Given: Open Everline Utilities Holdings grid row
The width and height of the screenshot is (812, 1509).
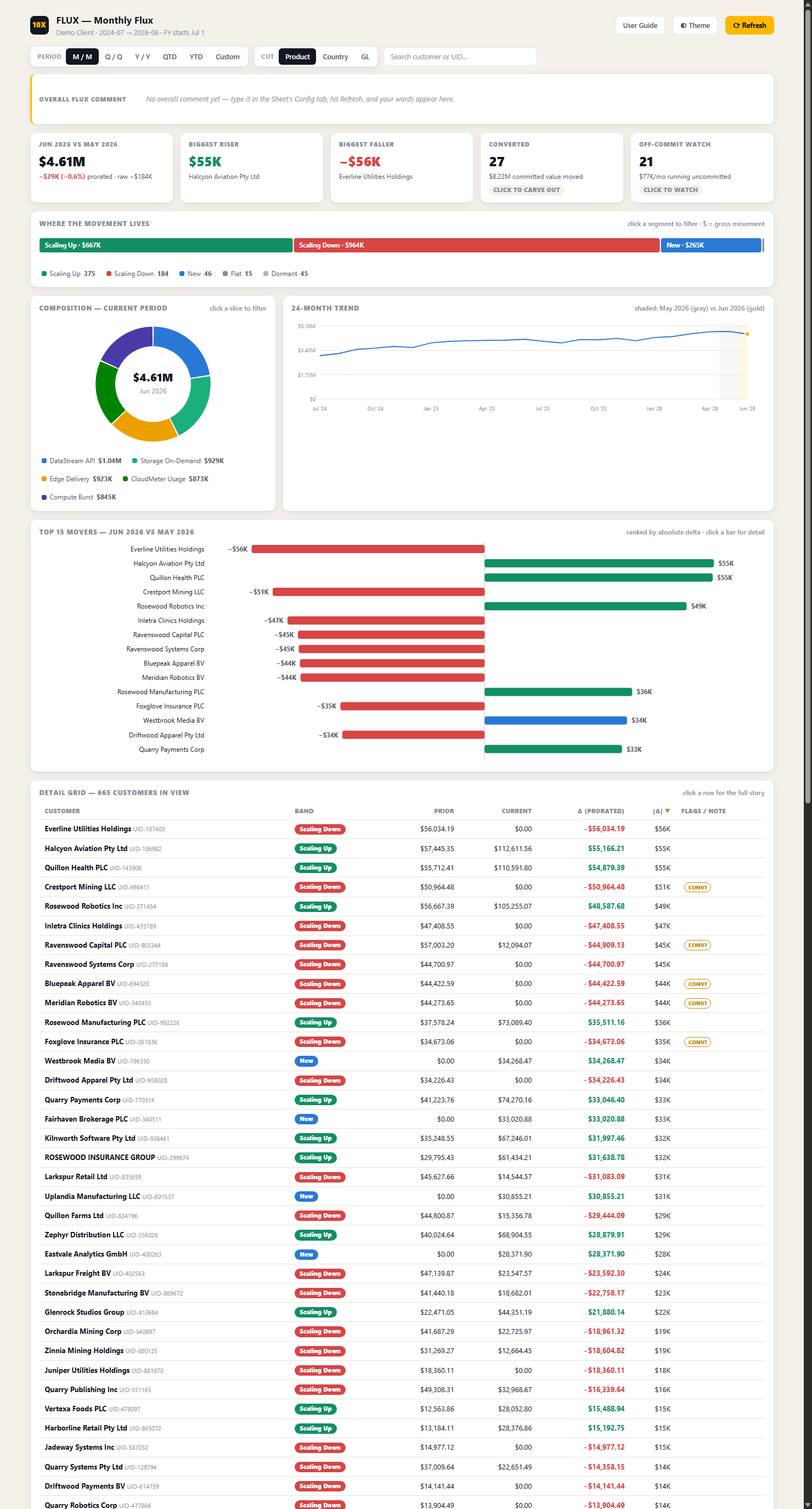Looking at the screenshot, I should pos(402,829).
